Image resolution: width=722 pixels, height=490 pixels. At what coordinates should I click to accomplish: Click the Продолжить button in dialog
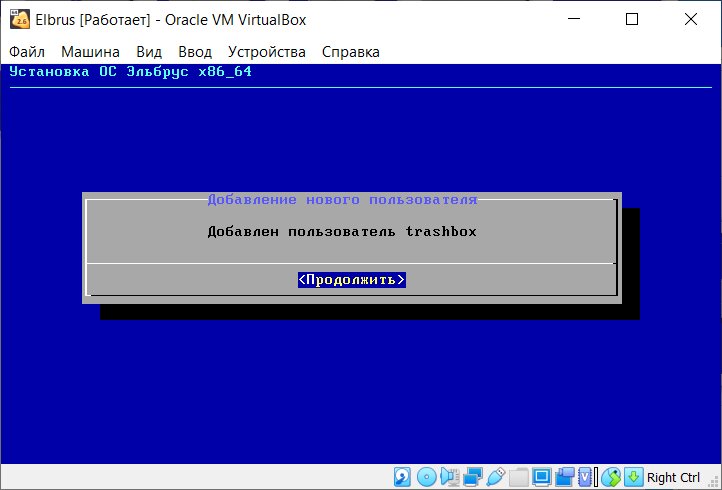point(352,280)
